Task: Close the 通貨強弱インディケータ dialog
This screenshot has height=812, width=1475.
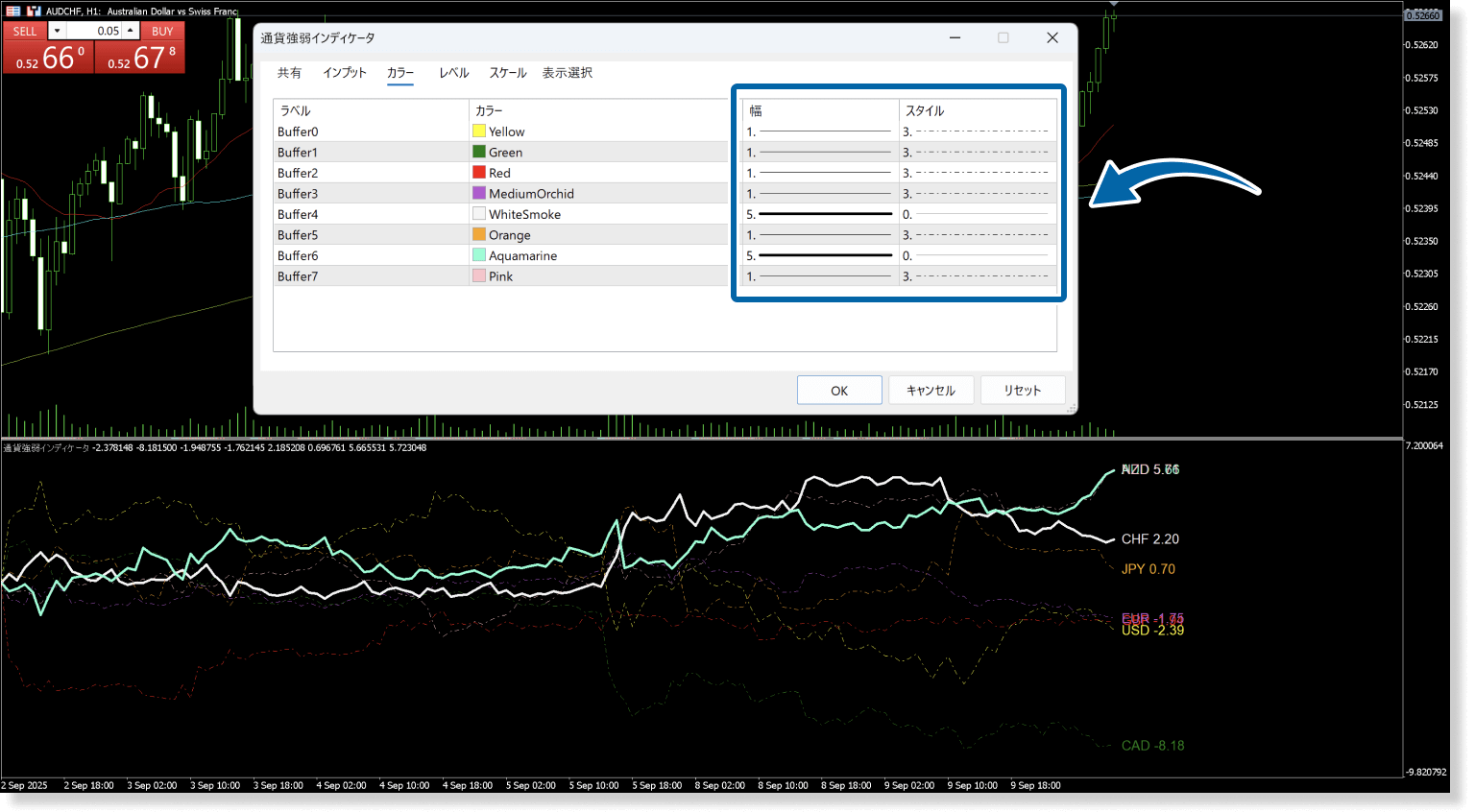Action: 1052,37
